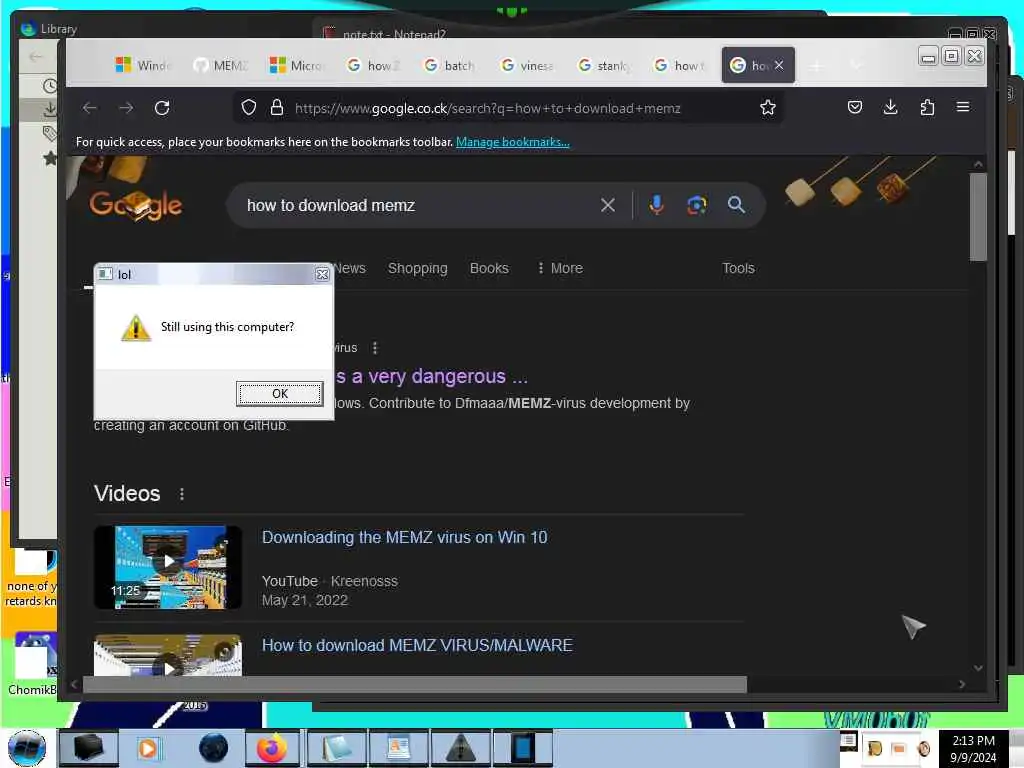Screen dimensions: 1024x768
Task: Open the Manage bookmarks link
Action: tap(513, 142)
